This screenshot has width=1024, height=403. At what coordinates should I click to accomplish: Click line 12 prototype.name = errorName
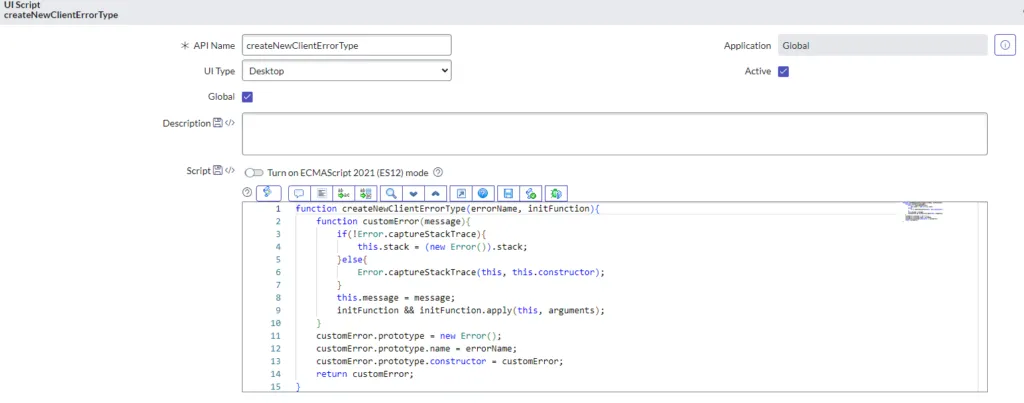(x=417, y=349)
